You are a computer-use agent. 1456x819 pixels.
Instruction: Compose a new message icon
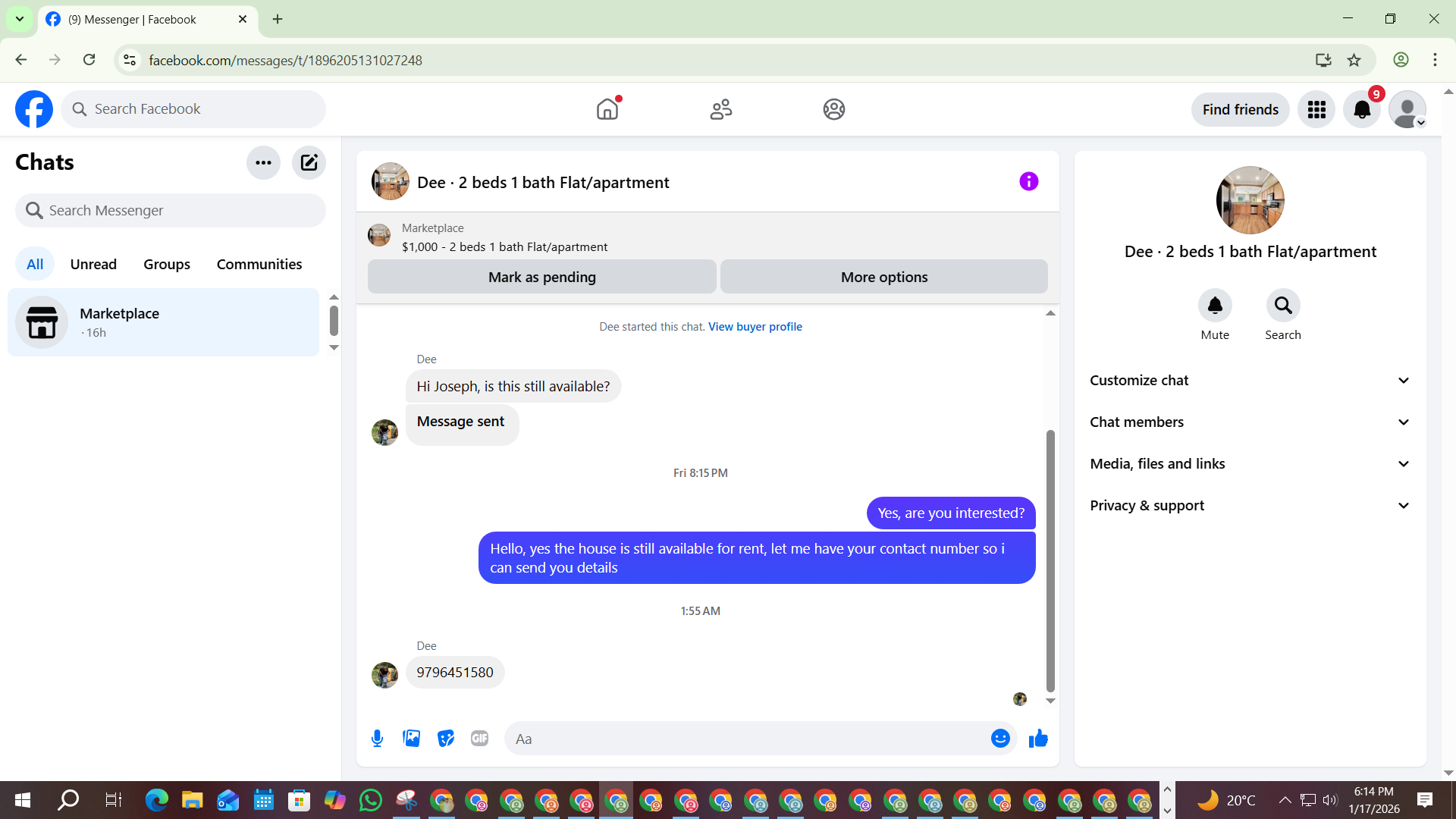coord(309,162)
